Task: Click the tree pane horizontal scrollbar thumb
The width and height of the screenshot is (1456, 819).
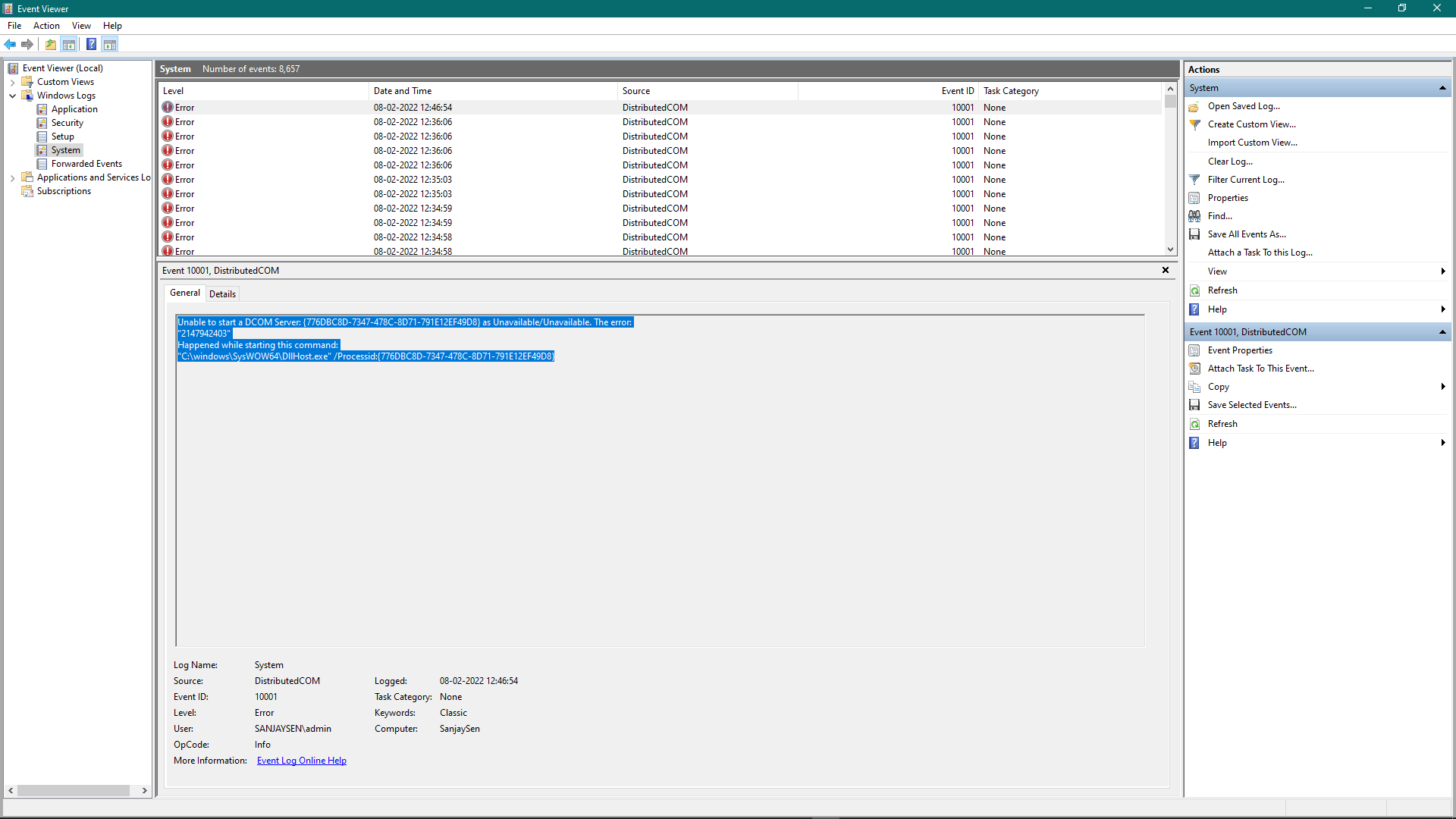Action: (74, 790)
